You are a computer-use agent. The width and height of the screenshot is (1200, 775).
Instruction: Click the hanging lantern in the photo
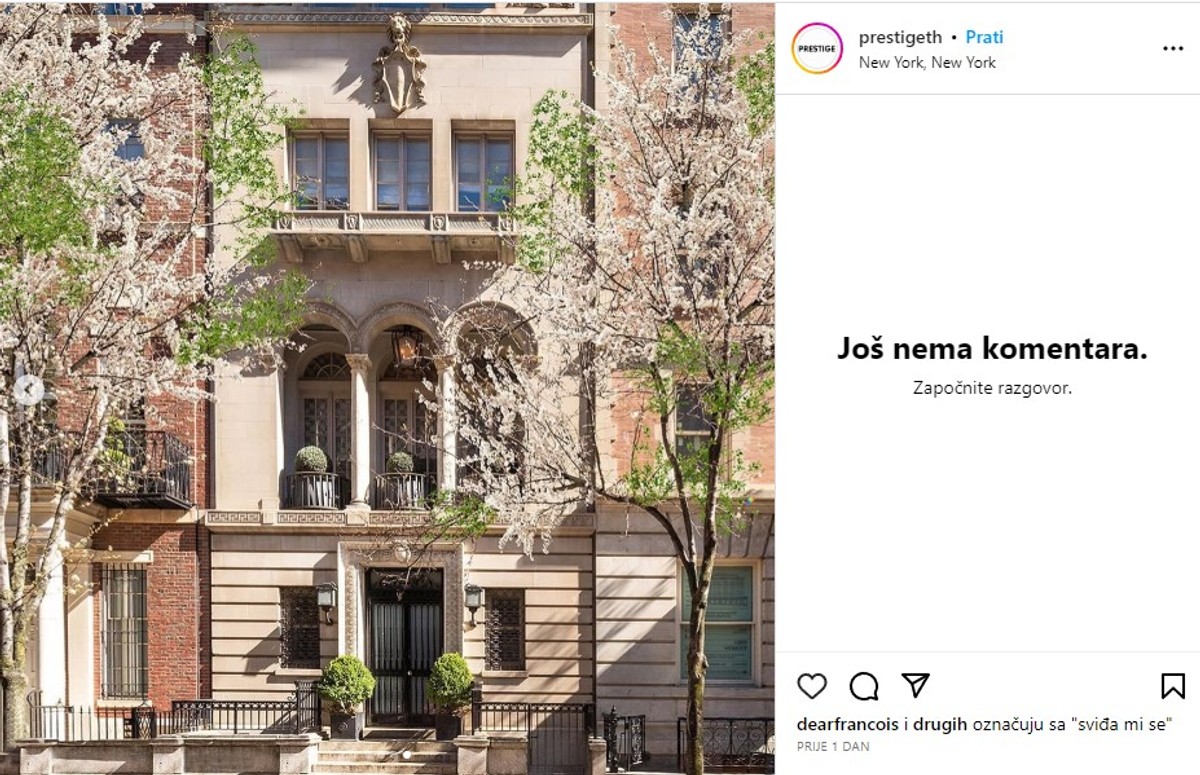[404, 345]
